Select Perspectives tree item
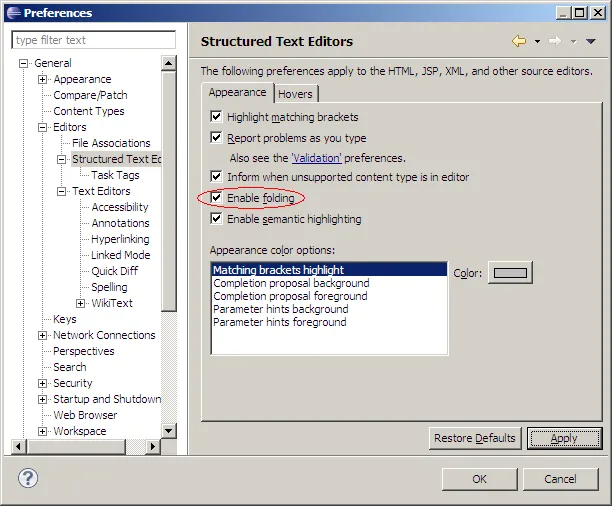The image size is (612, 506). point(84,351)
